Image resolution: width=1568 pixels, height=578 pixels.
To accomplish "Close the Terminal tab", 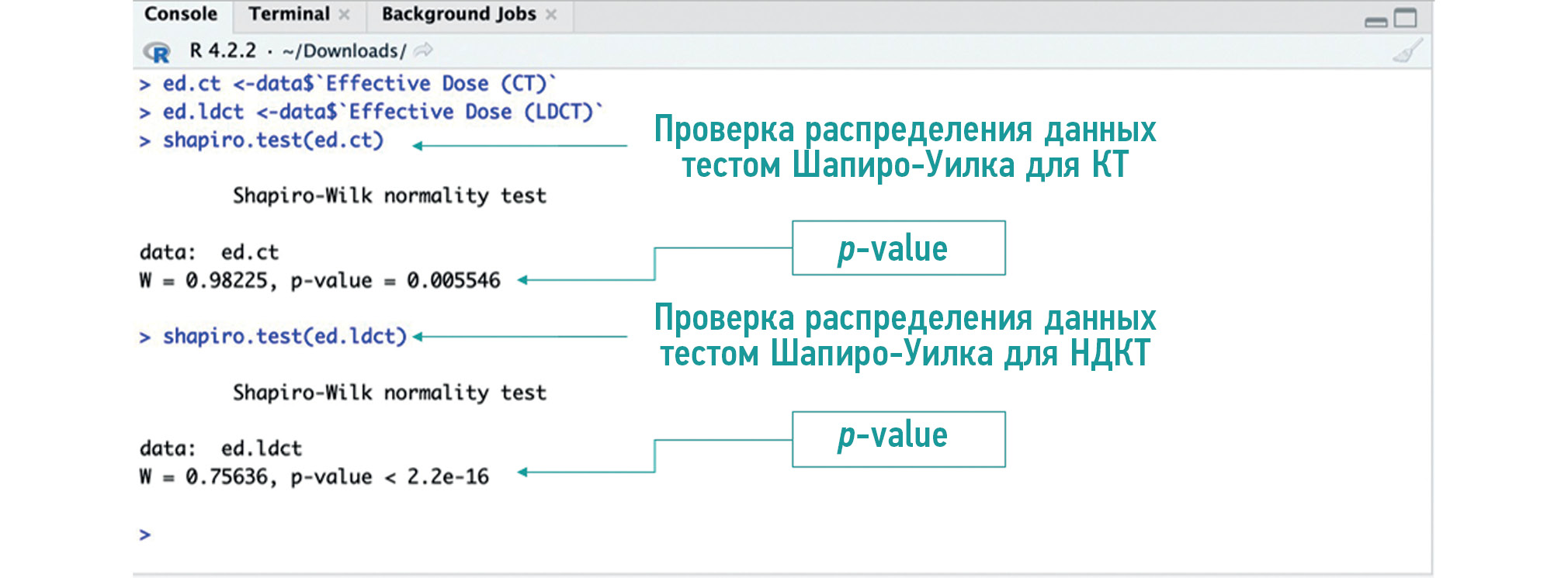I will [x=345, y=15].
